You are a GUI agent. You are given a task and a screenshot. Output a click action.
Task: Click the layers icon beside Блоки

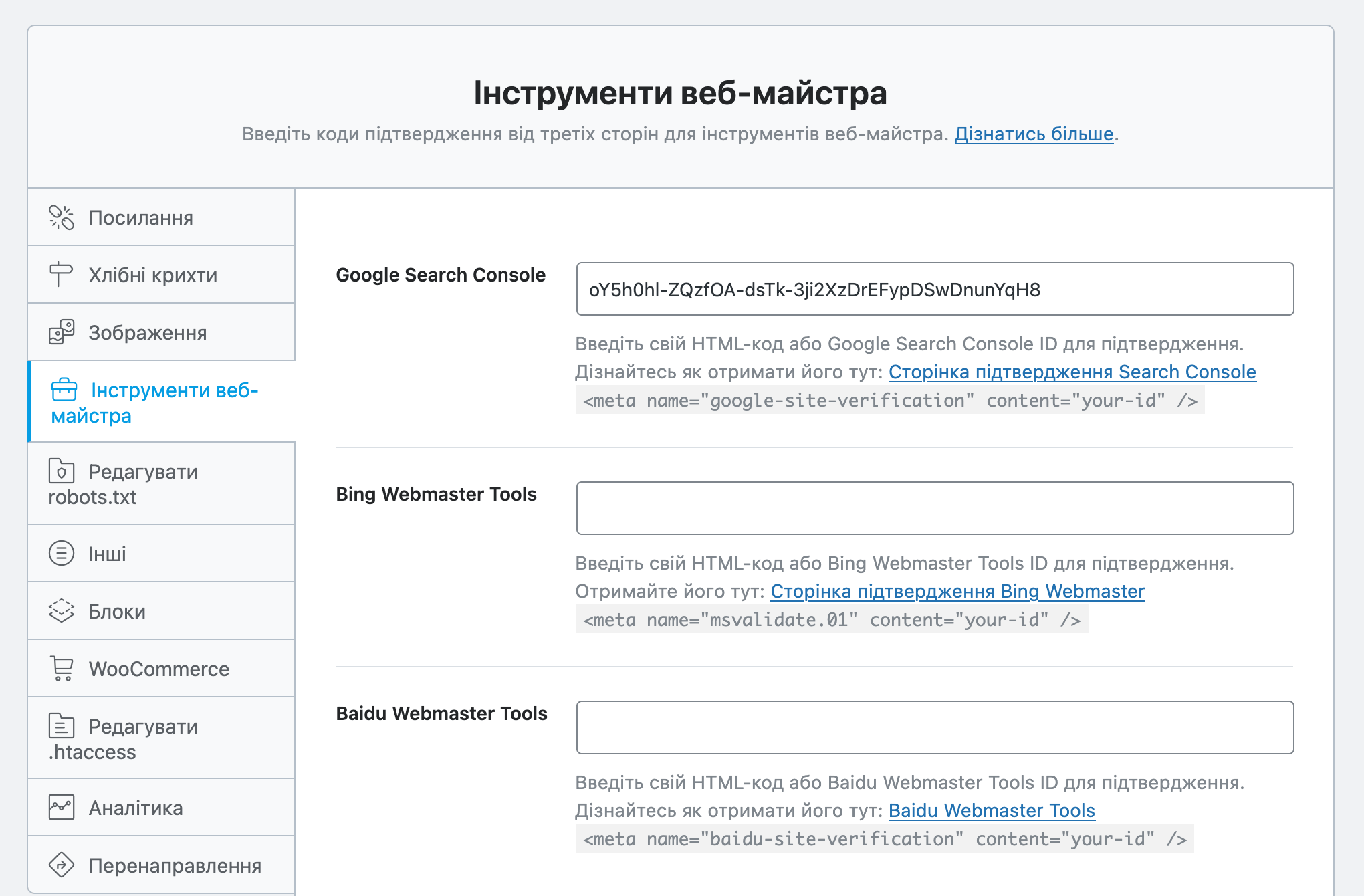pyautogui.click(x=62, y=611)
